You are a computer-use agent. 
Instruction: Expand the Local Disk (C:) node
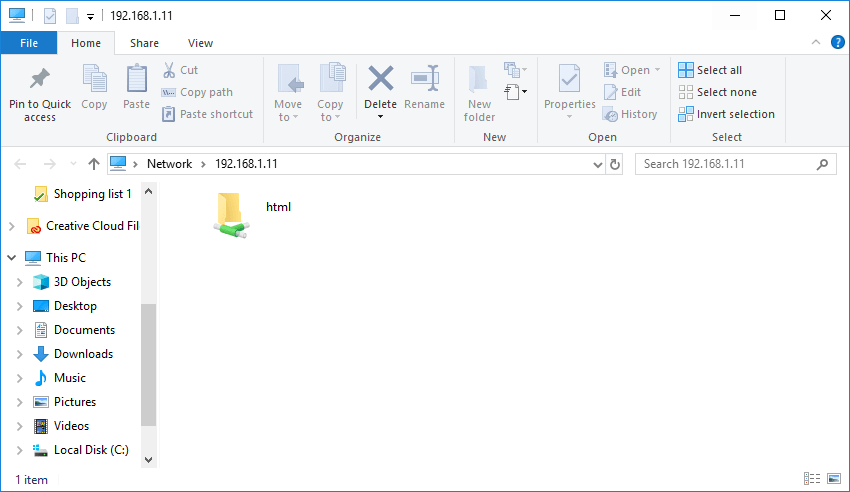tap(20, 450)
